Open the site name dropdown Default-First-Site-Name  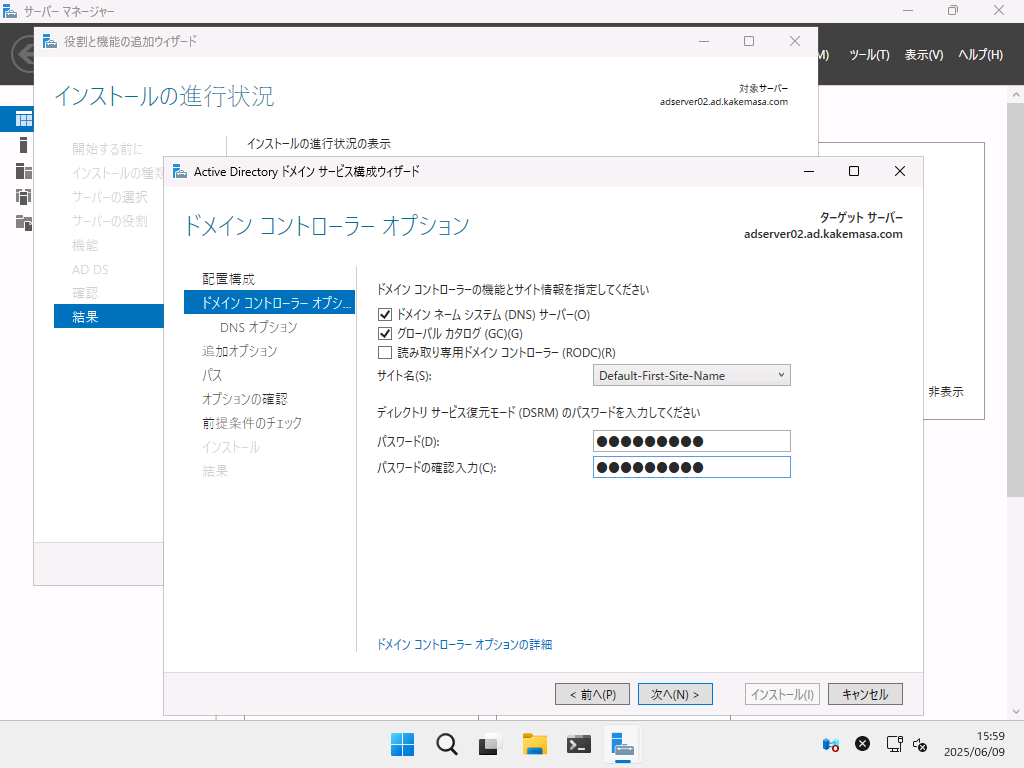point(692,376)
